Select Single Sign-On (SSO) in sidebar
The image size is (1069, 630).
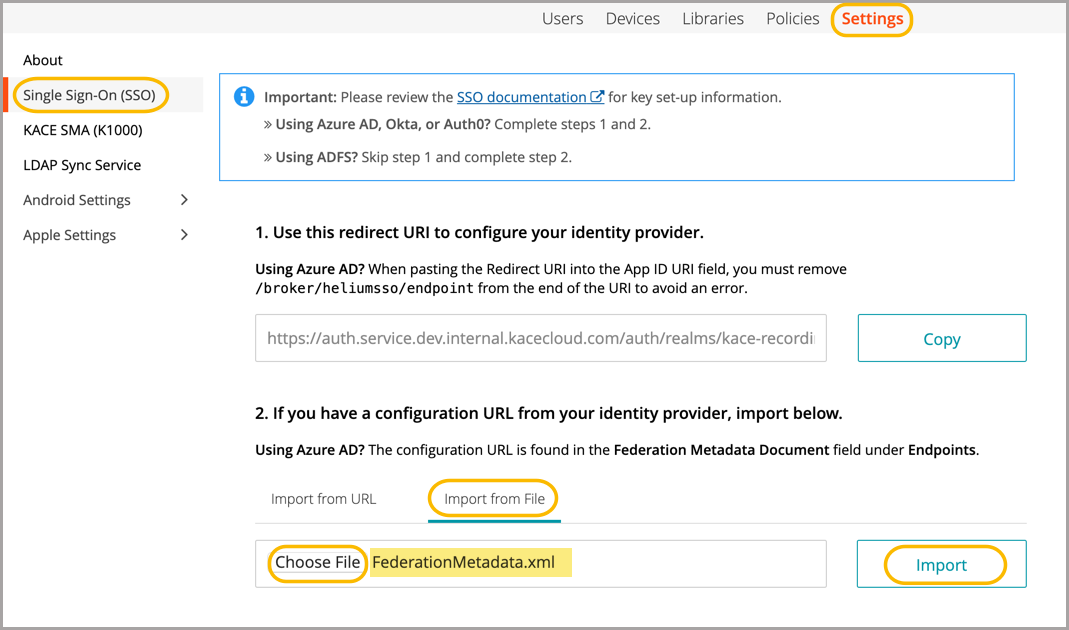coord(89,95)
